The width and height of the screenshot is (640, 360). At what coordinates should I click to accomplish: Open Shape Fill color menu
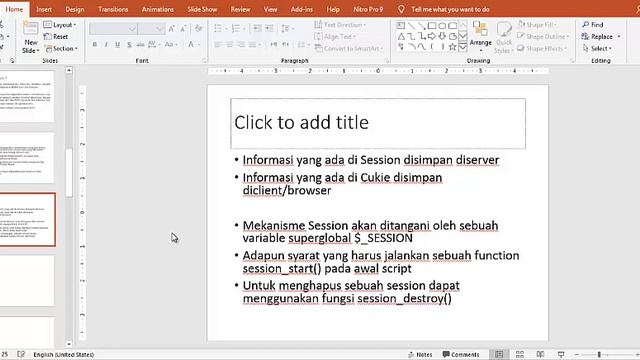point(537,25)
